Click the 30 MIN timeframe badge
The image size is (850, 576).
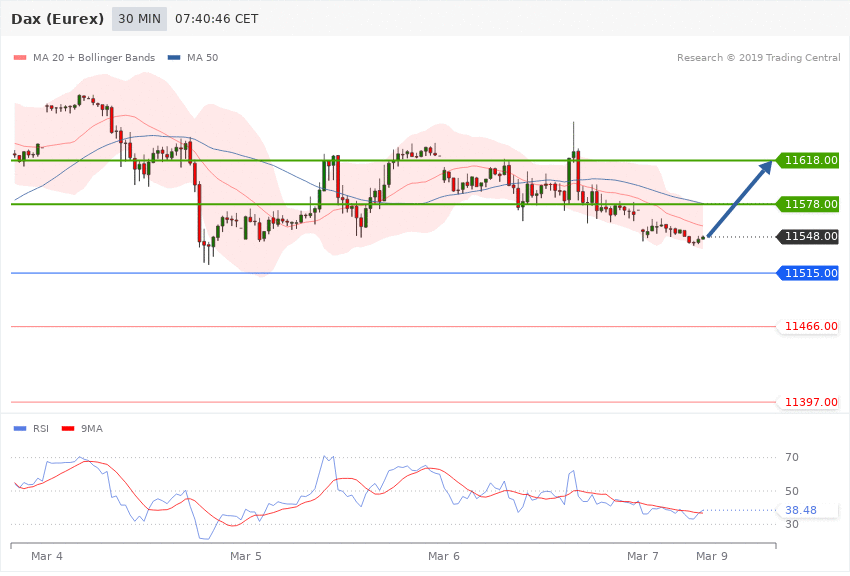point(139,19)
